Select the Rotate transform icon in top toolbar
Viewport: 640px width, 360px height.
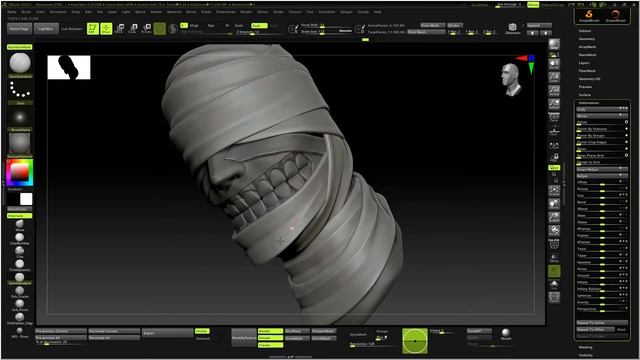coord(146,29)
